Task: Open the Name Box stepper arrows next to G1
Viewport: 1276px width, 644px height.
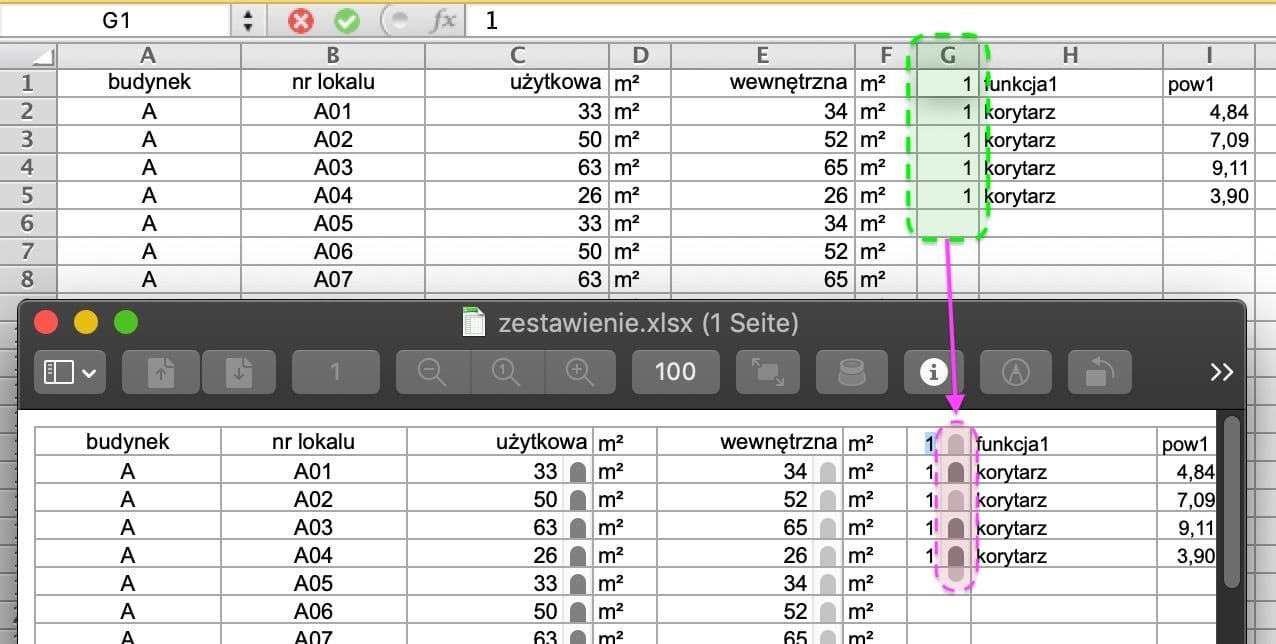Action: [x=246, y=20]
